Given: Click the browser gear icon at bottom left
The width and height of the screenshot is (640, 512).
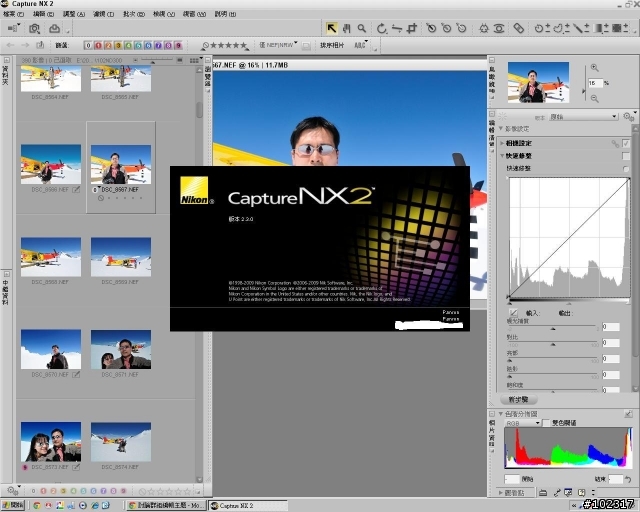Looking at the screenshot, I should (x=13, y=490).
